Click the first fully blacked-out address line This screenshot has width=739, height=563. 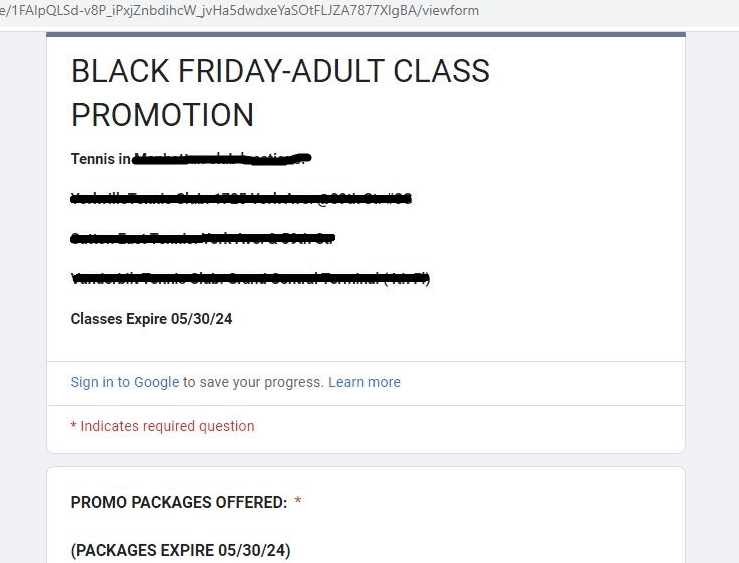241,199
